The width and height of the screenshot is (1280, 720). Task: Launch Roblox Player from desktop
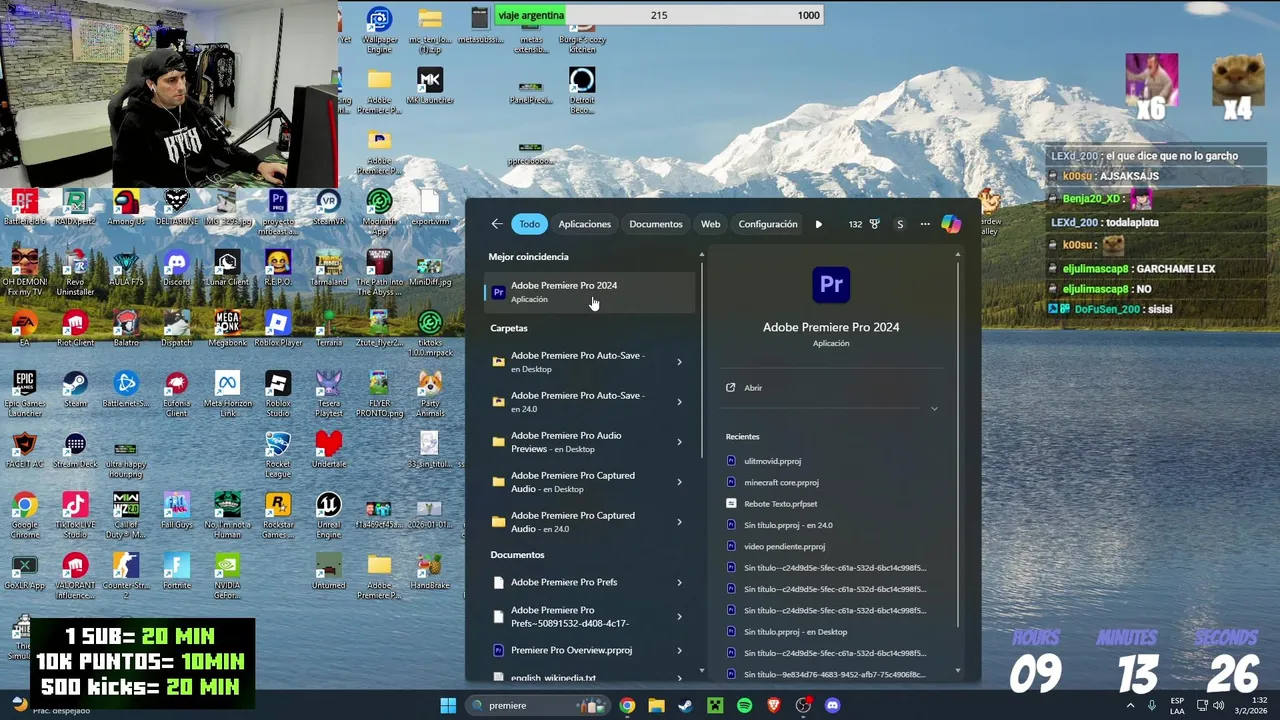pos(278,329)
